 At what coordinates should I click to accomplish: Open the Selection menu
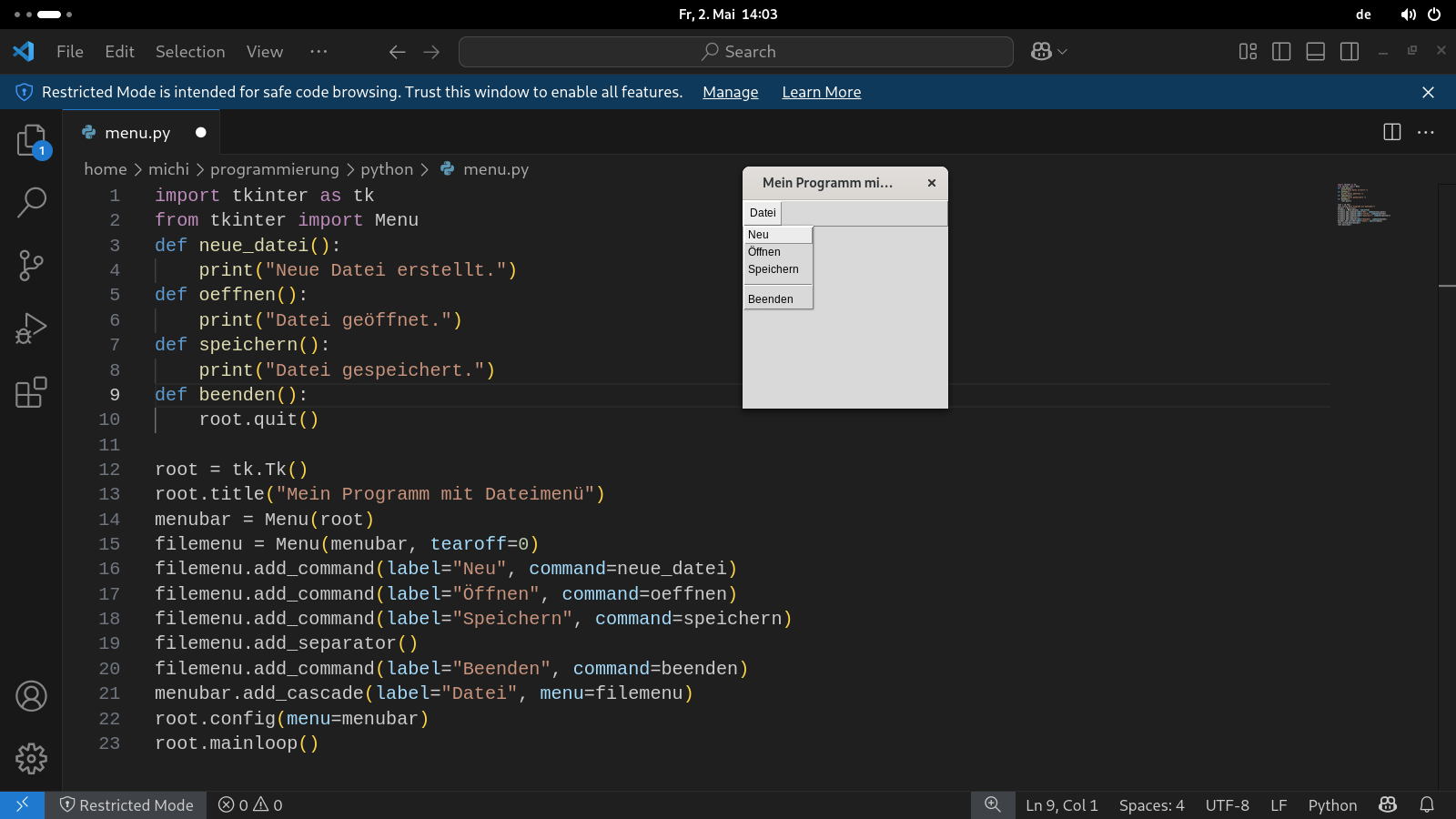(x=190, y=52)
